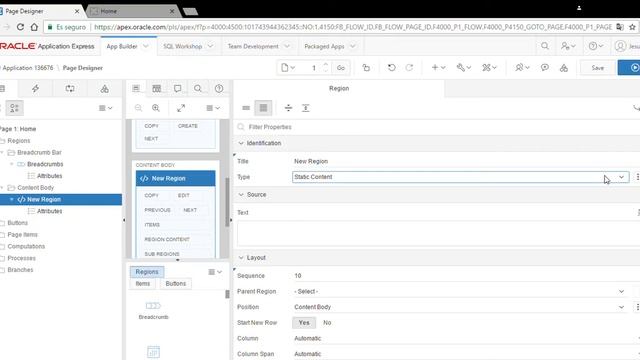Viewport: 640px width, 360px height.
Task: Reload the browser page
Action: [20, 27]
